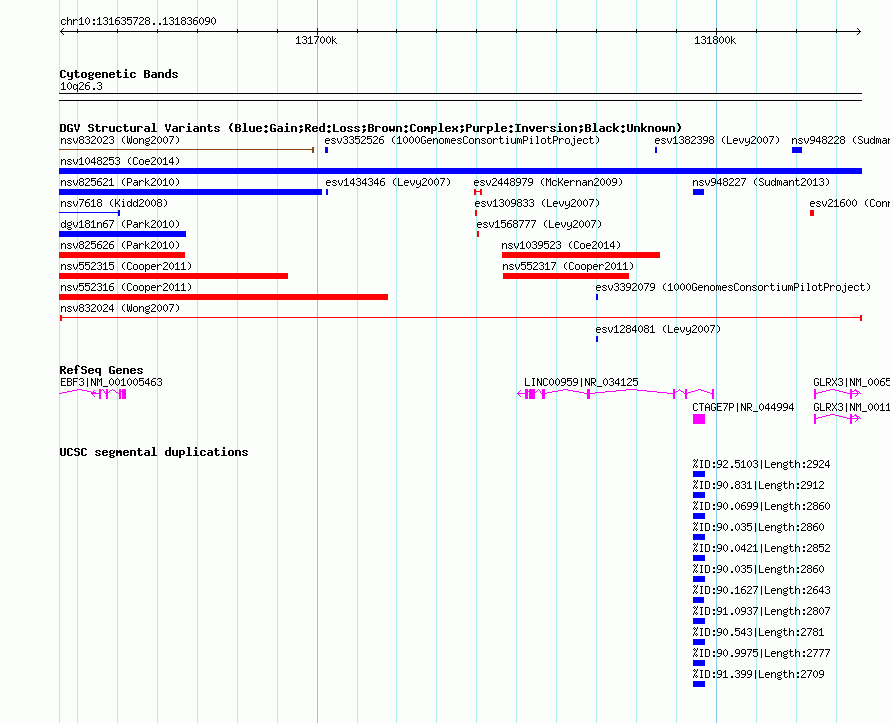This screenshot has height=723, width=890.
Task: Select the 10q26.3 band label
Action: (81, 86)
